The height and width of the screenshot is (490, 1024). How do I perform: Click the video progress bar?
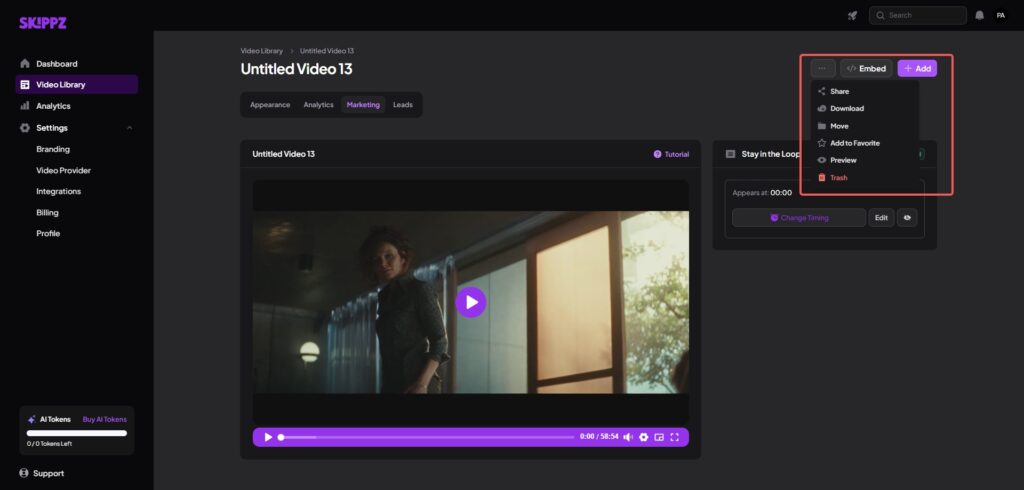pyautogui.click(x=430, y=437)
